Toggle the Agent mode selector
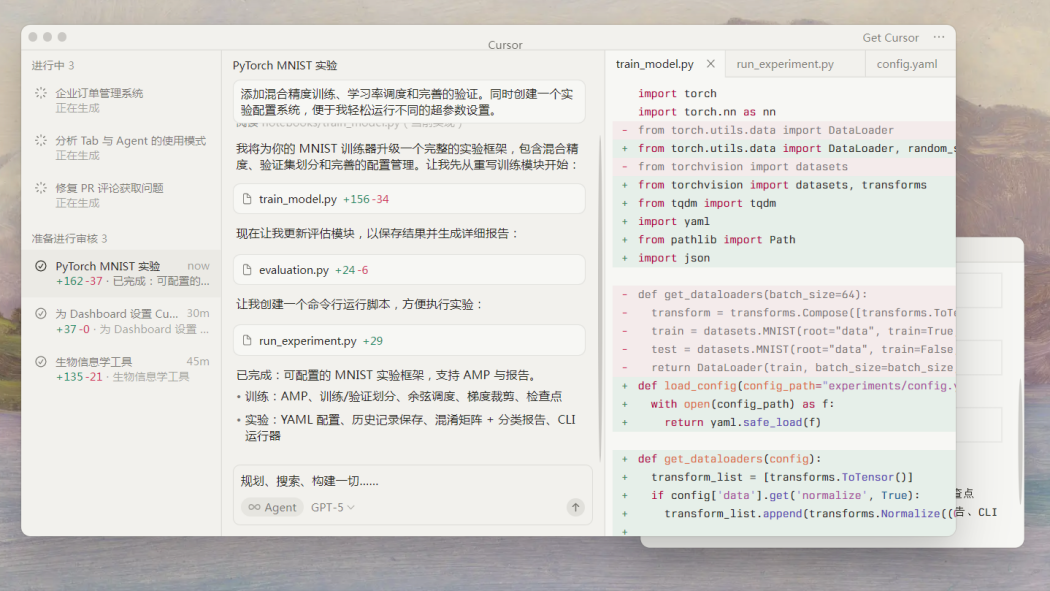 272,507
